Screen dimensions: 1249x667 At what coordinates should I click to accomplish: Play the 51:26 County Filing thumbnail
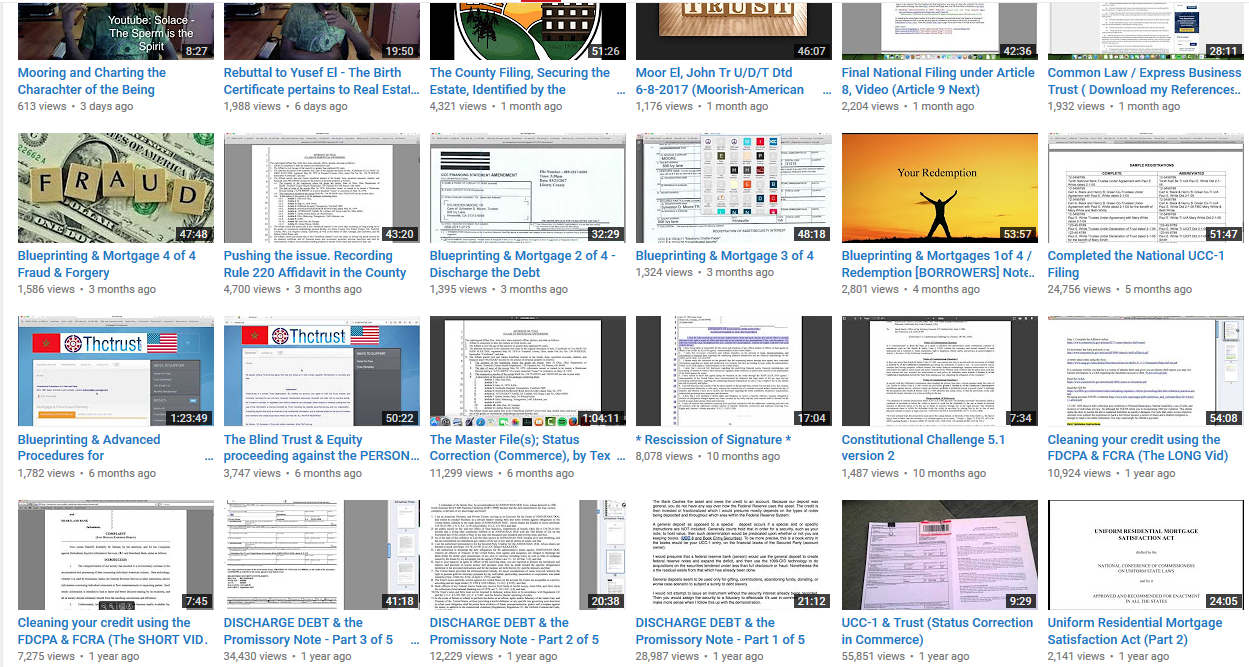point(528,30)
